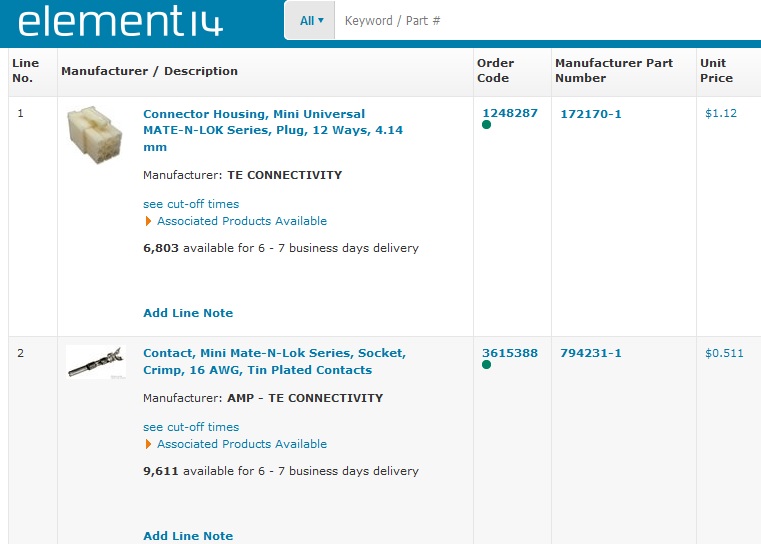The image size is (761, 544).
Task: Expand Associated Products arrow for line 2
Action: pos(149,444)
